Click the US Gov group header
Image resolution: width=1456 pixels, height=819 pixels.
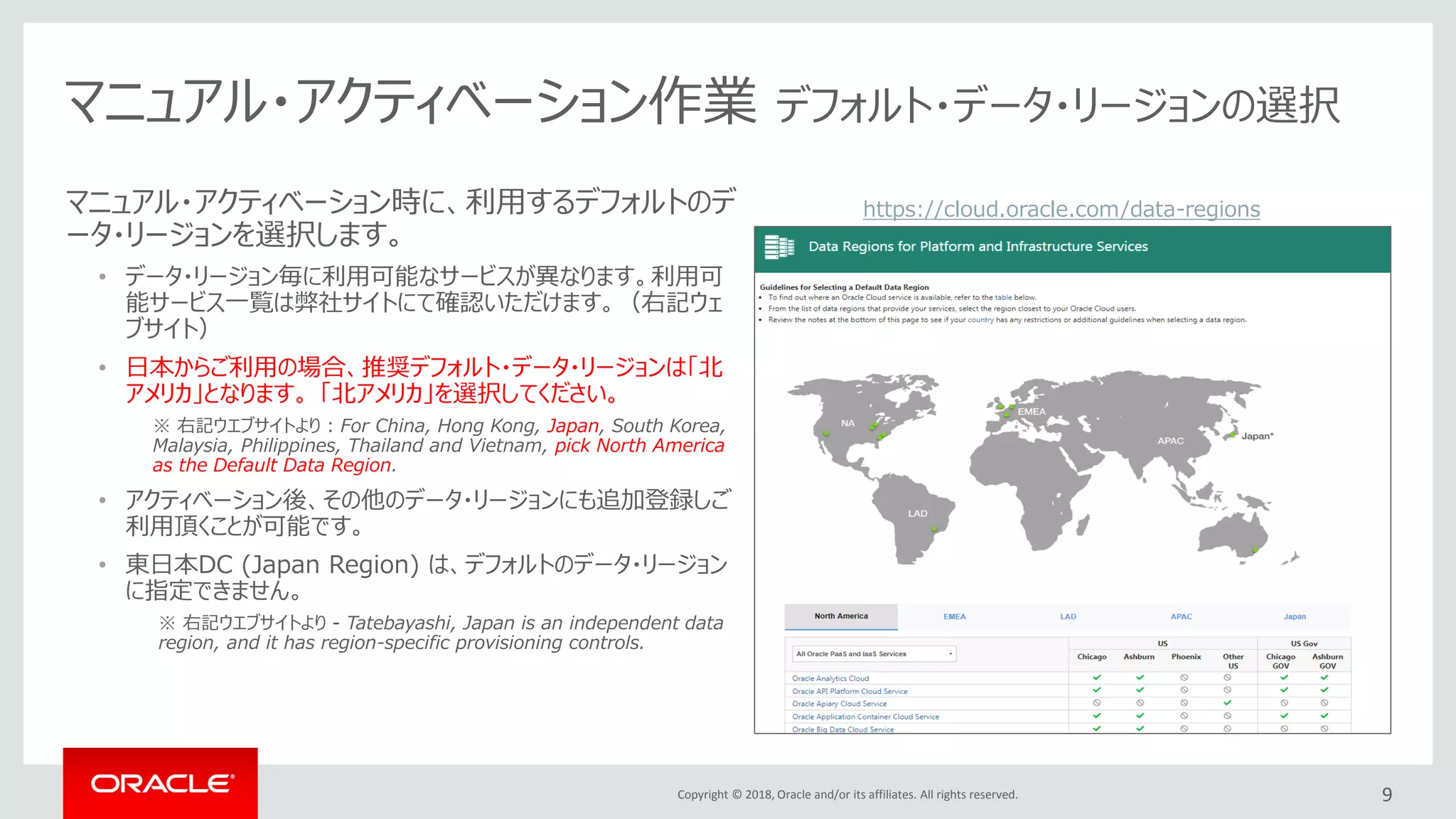tap(1304, 643)
